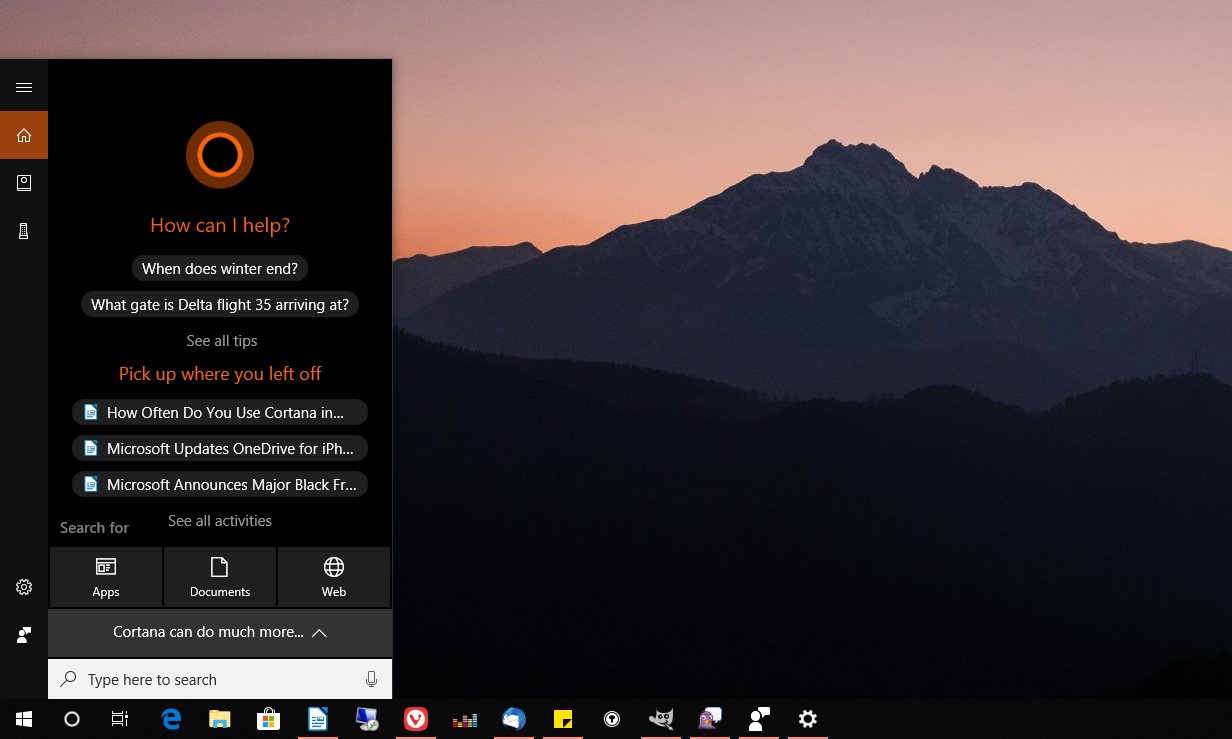Screen dimensions: 1232x739
Task: Launch Microsoft Edge from the taskbar
Action: click(x=170, y=719)
